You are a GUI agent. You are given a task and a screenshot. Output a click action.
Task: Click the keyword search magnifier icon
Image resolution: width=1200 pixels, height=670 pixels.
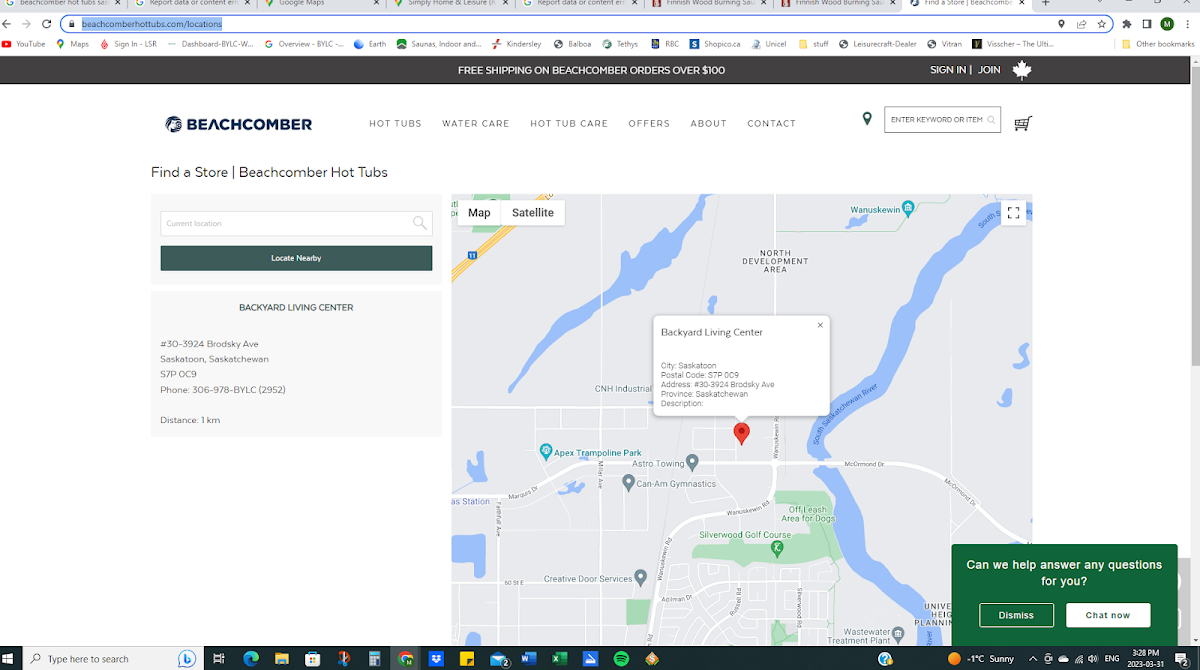point(991,120)
